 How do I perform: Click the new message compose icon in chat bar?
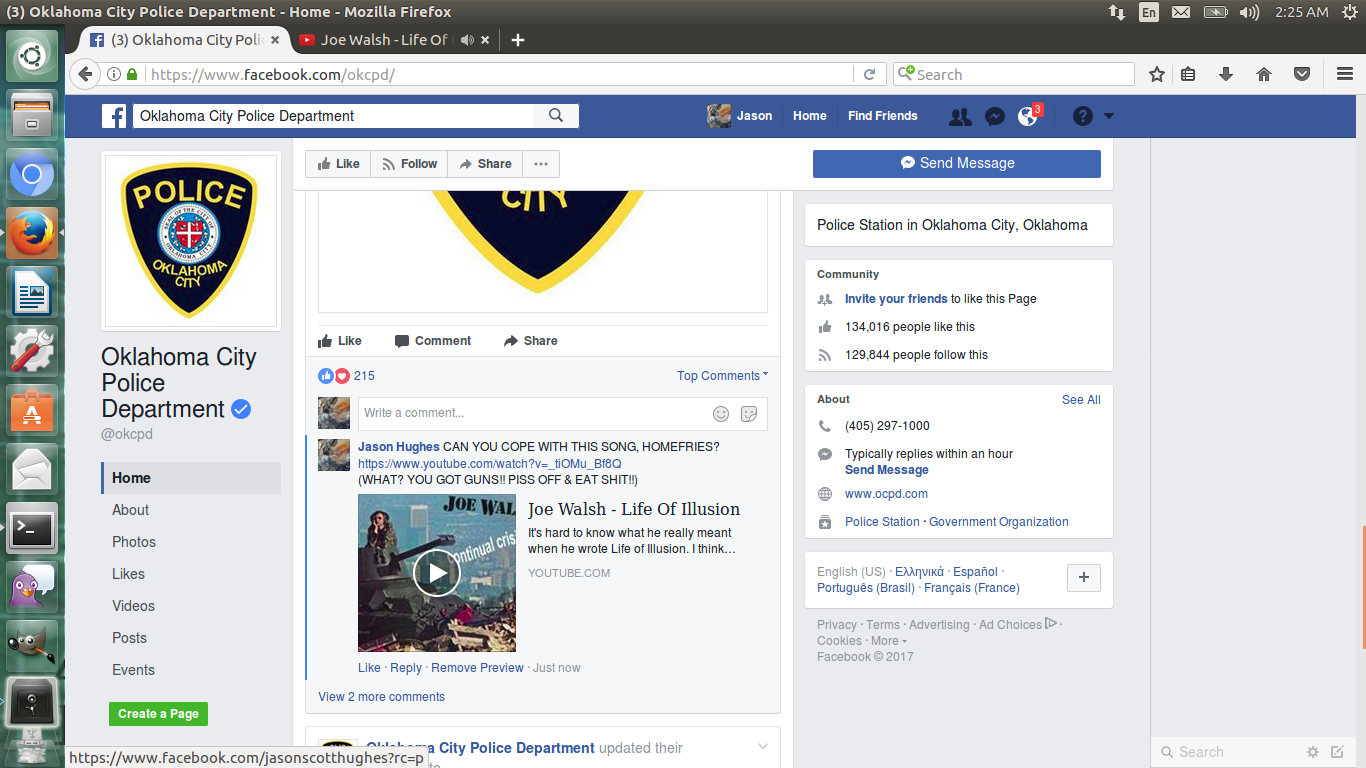[x=1338, y=752]
